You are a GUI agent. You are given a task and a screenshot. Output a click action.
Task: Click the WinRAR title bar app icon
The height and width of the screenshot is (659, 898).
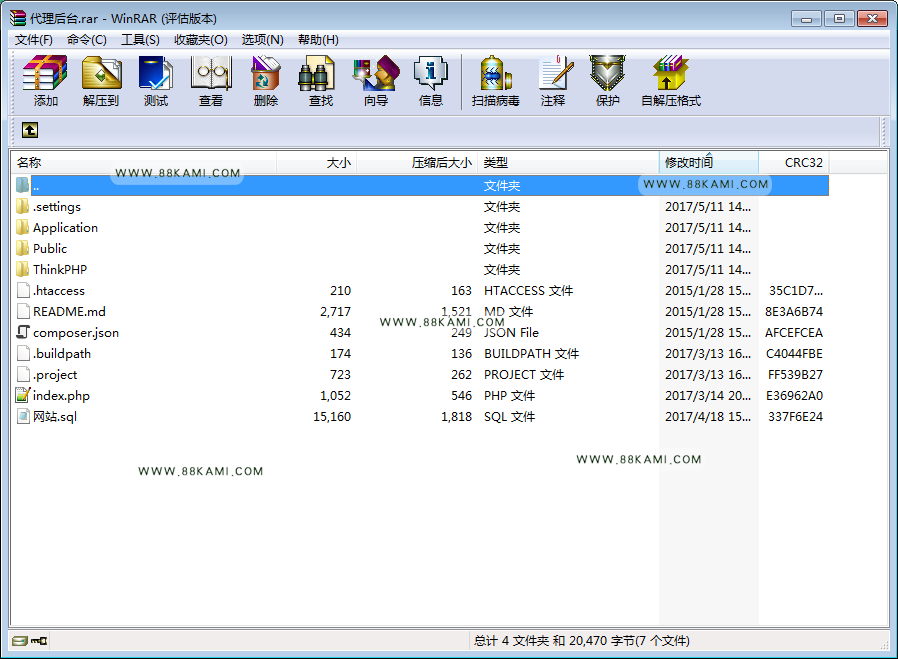[x=18, y=18]
